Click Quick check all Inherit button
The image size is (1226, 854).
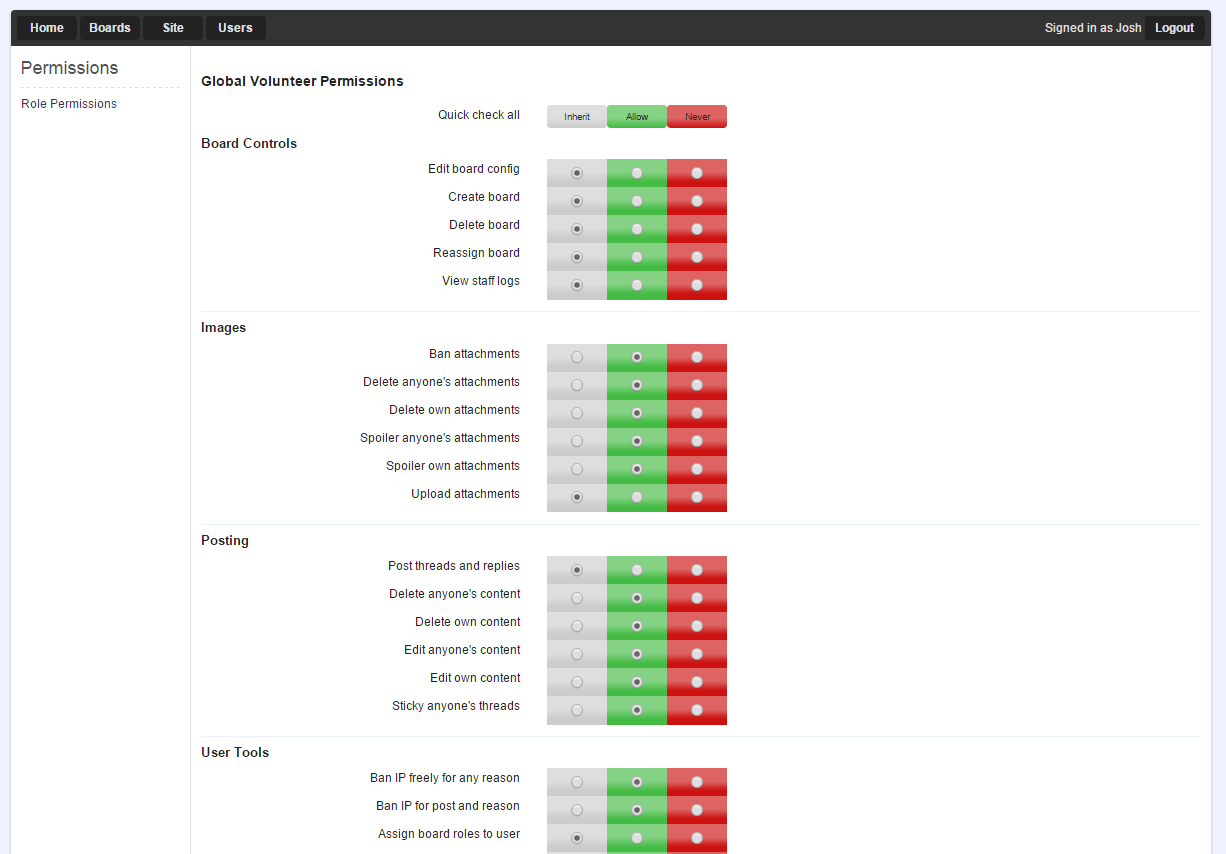[577, 117]
